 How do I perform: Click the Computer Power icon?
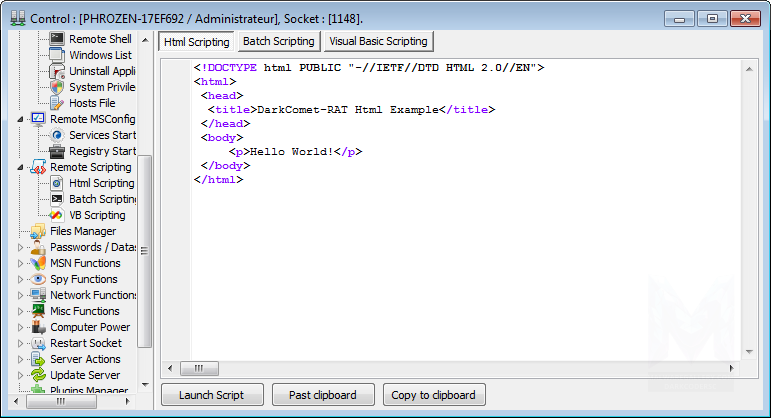(38, 327)
